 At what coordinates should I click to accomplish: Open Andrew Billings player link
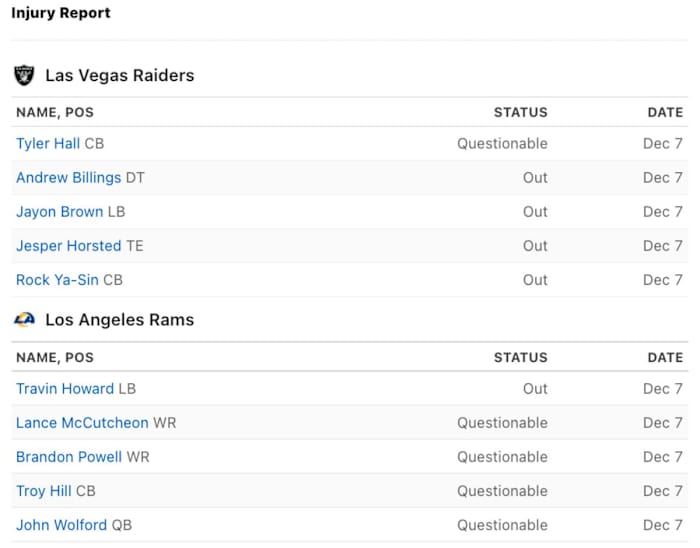click(68, 178)
